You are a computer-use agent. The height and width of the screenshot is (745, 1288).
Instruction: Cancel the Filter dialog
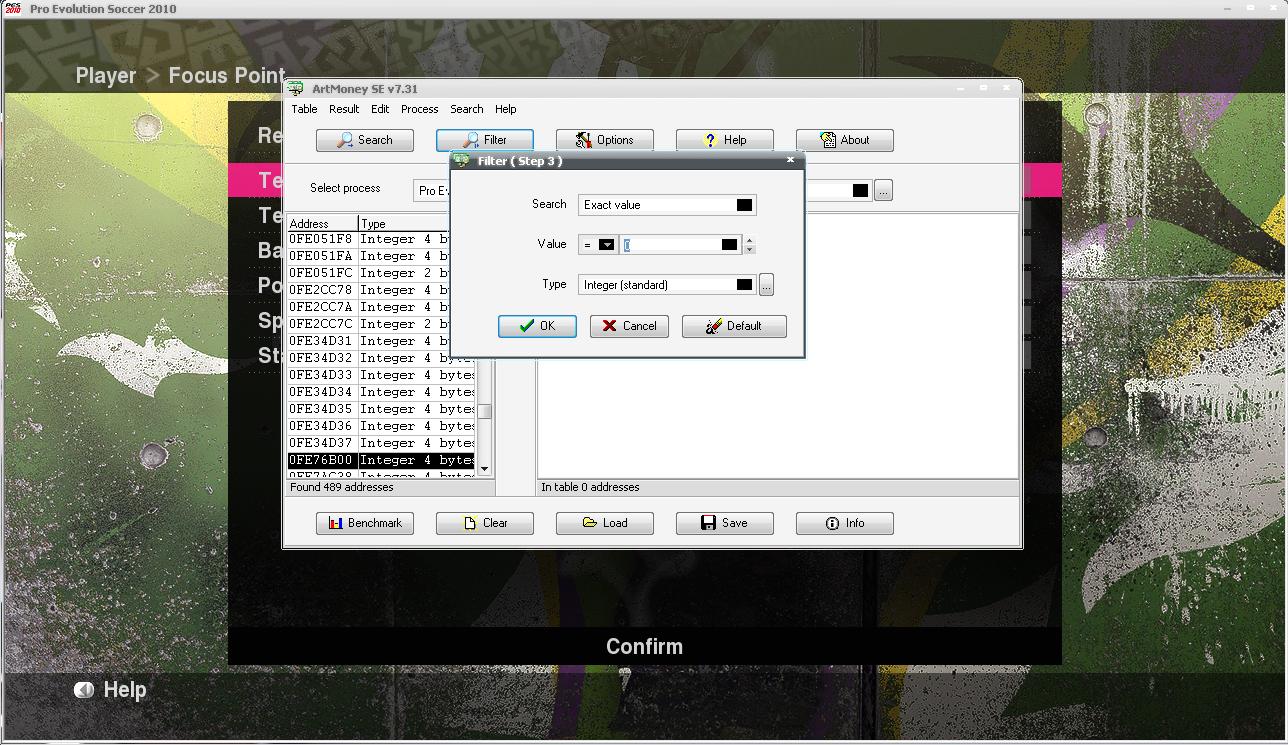[629, 326]
